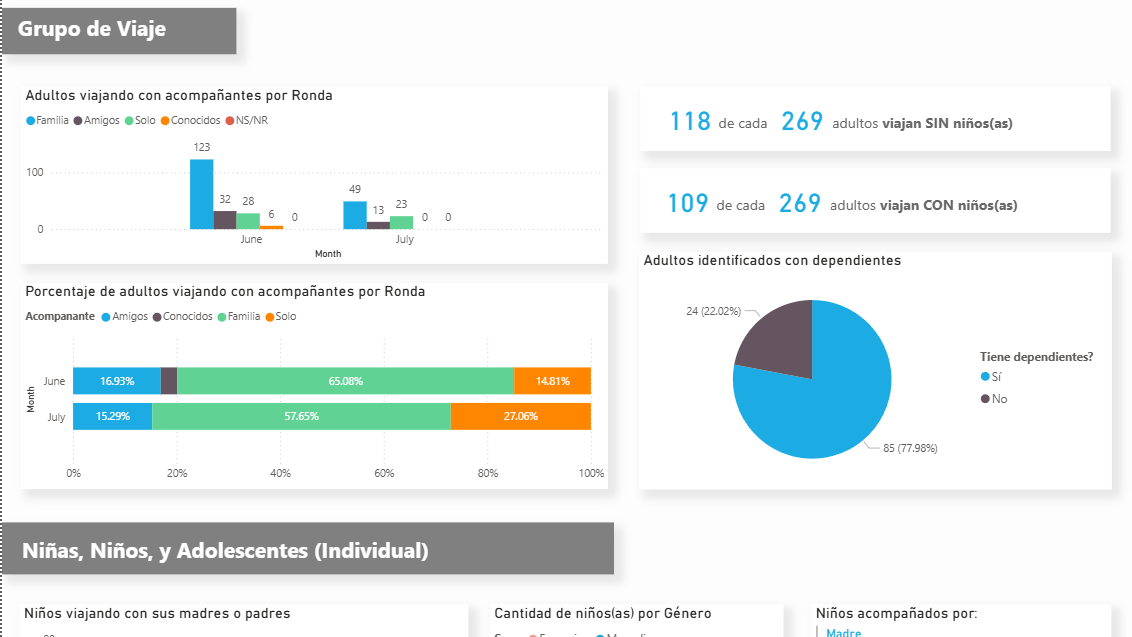Click the dark gray pie slice 22.02%
Viewport: 1132px width, 637px height.
coord(777,333)
